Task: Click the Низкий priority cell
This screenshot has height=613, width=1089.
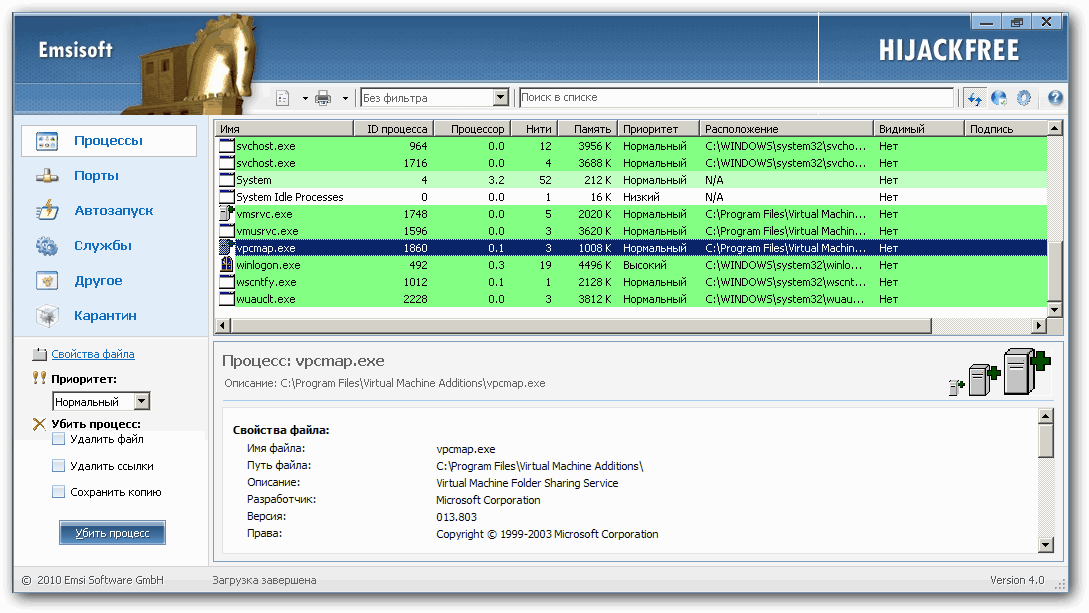Action: click(x=641, y=196)
